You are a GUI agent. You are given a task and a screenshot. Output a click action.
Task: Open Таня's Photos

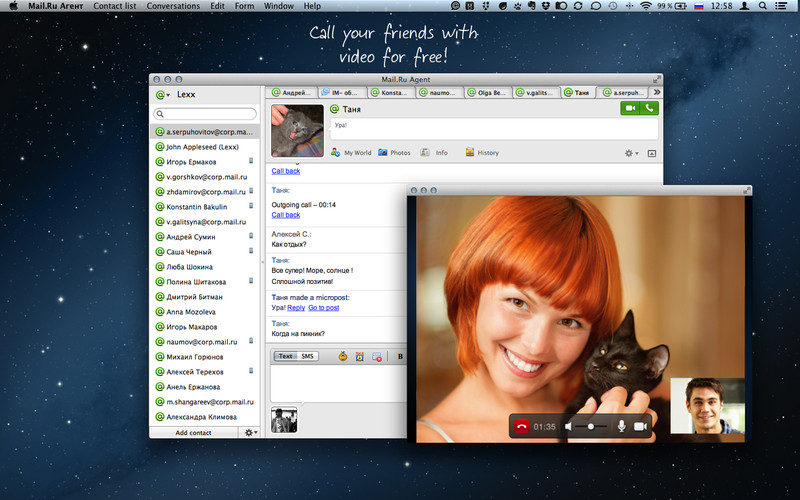394,153
